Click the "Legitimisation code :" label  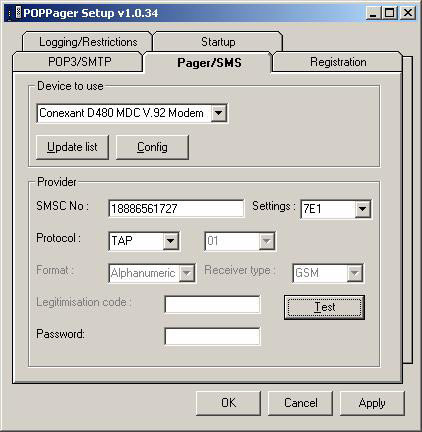tap(84, 302)
